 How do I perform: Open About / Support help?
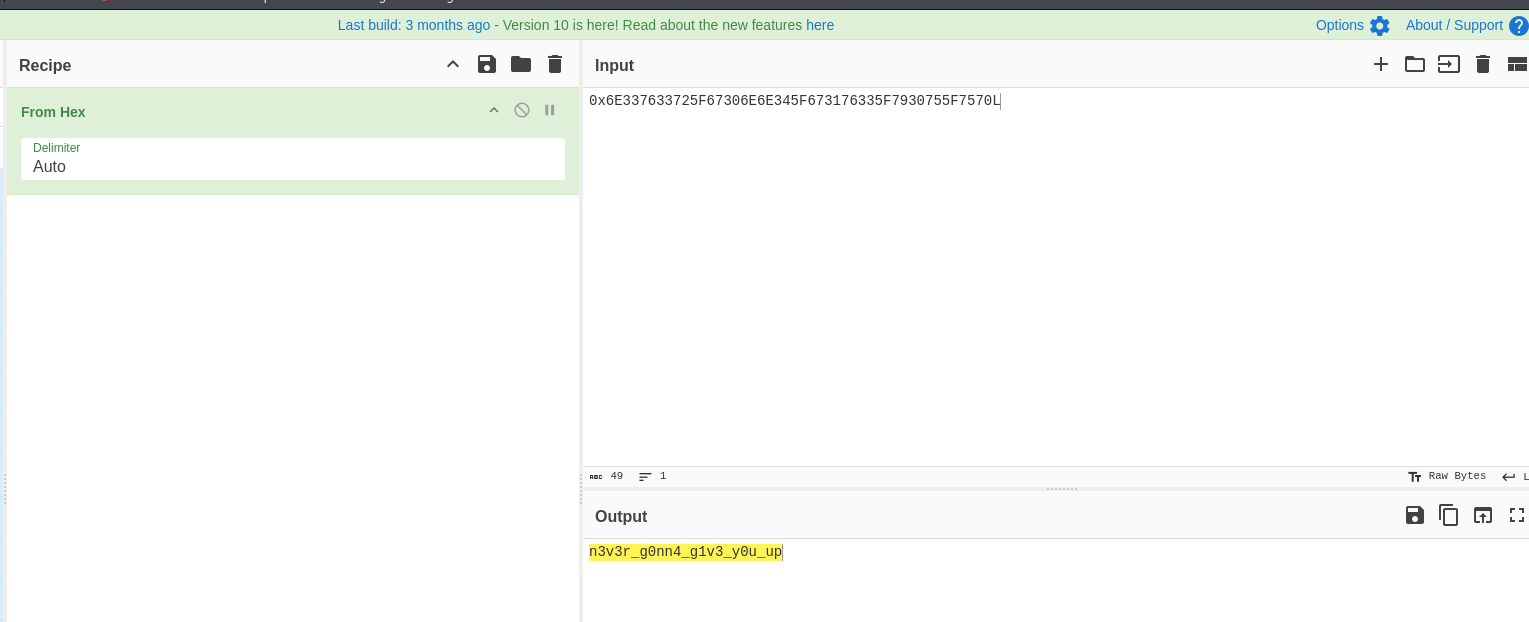pos(1466,25)
